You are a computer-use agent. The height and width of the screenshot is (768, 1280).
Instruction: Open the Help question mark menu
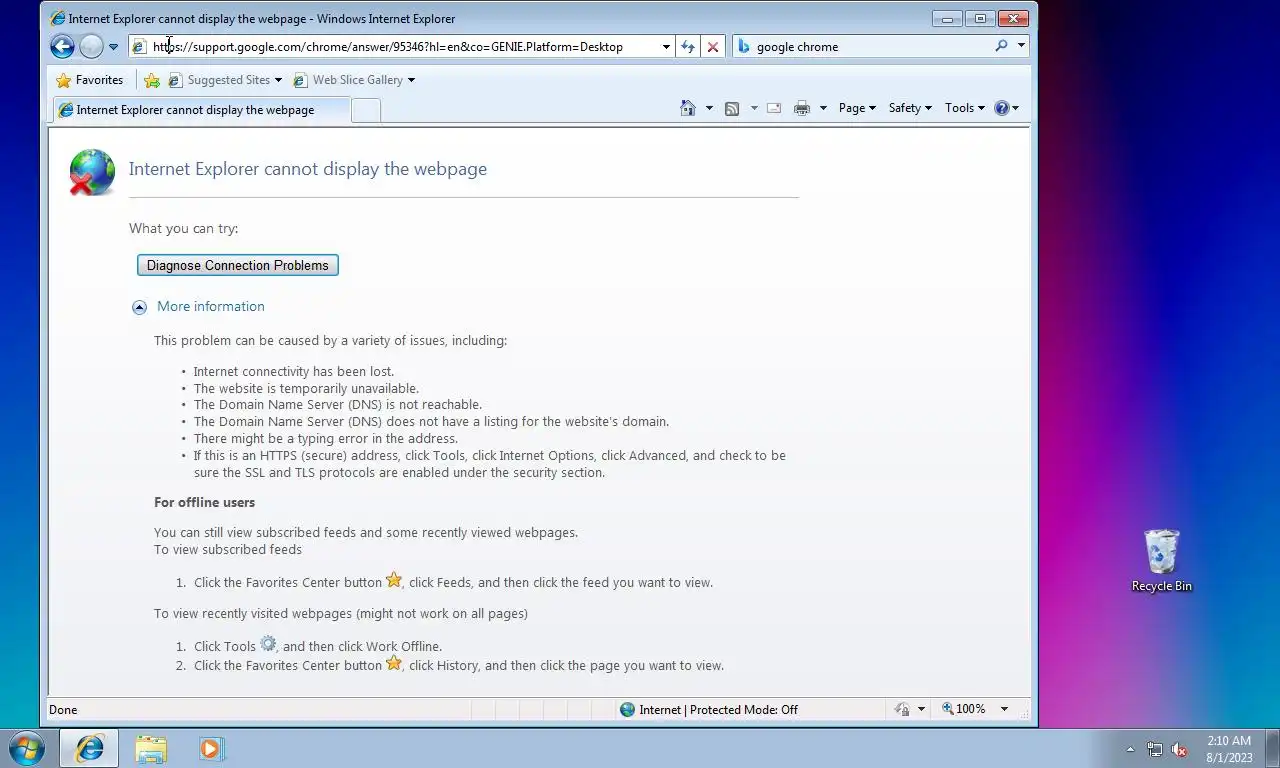(x=1006, y=108)
